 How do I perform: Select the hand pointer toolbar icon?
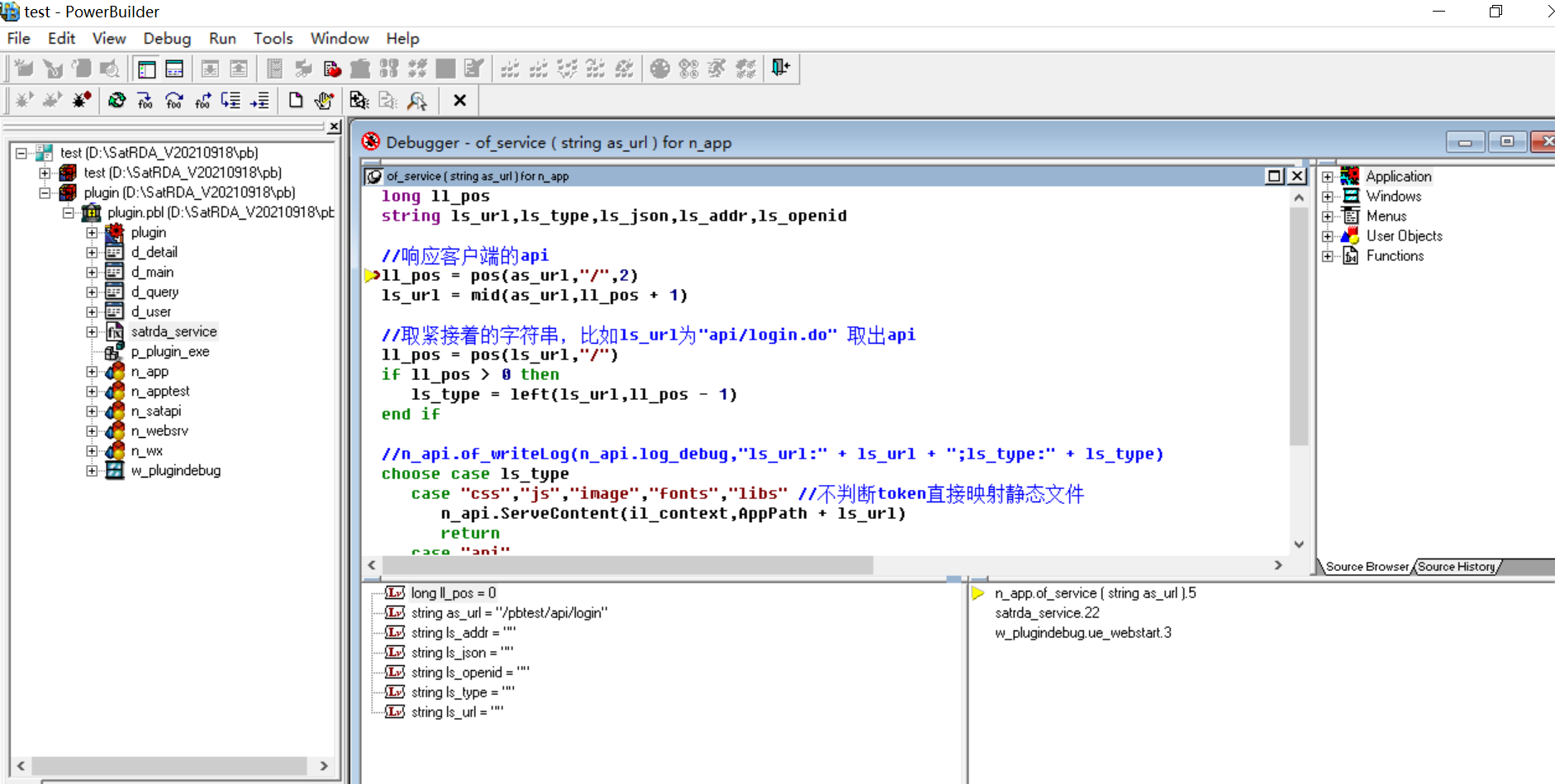point(323,100)
